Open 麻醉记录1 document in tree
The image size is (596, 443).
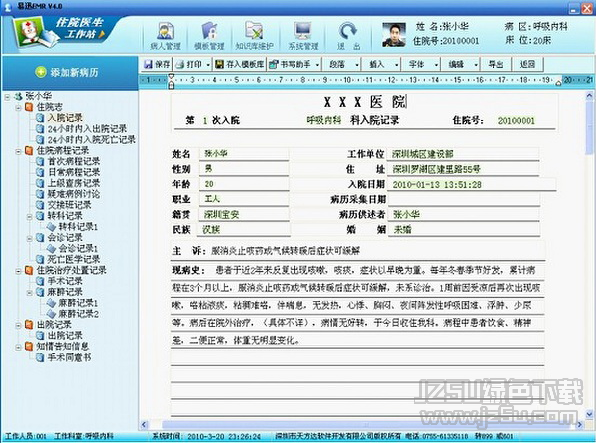78,303
